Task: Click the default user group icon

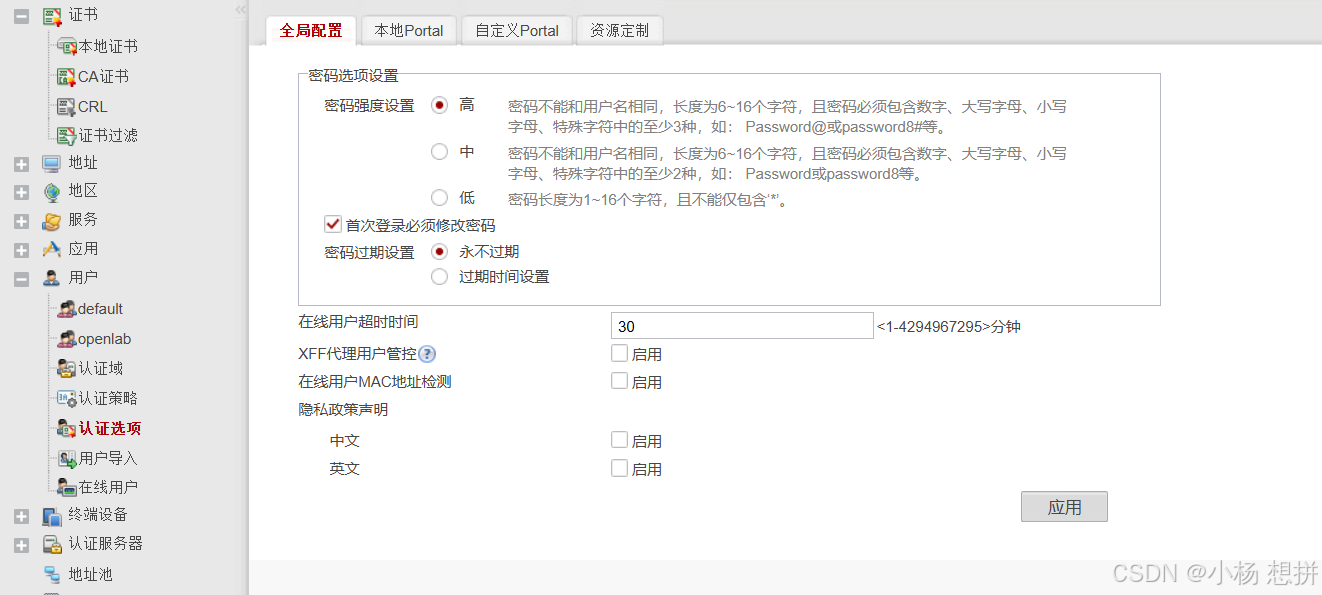Action: (x=67, y=309)
